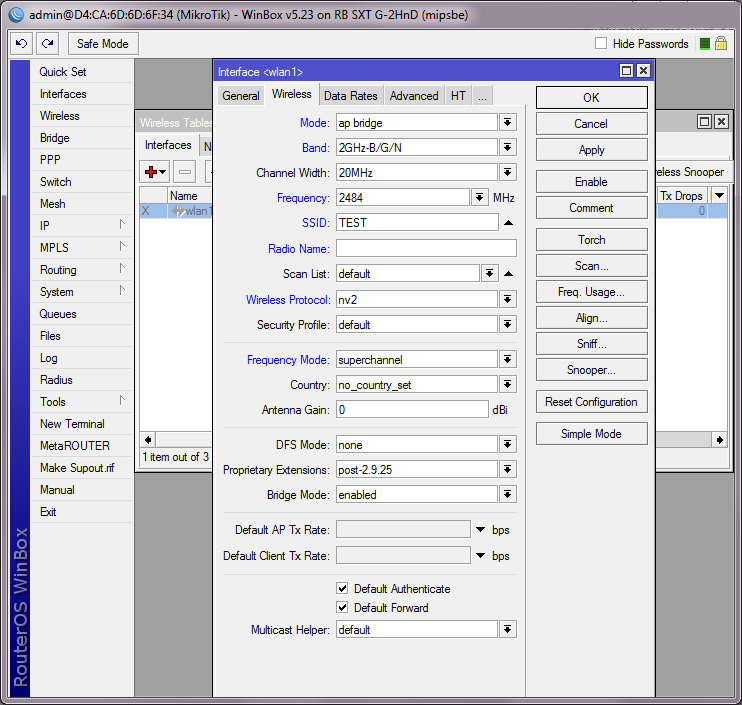The width and height of the screenshot is (742, 705).
Task: Open the Bridge menu in sidebar
Action: [54, 138]
